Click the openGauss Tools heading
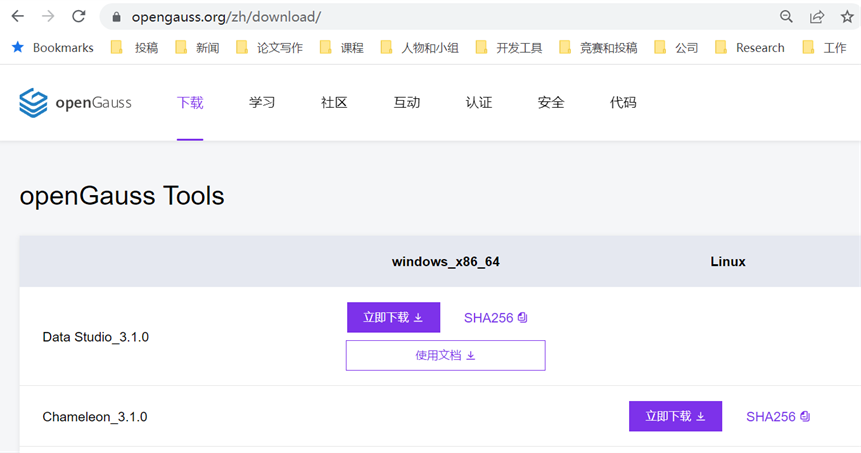This screenshot has height=453, width=861. click(x=122, y=196)
